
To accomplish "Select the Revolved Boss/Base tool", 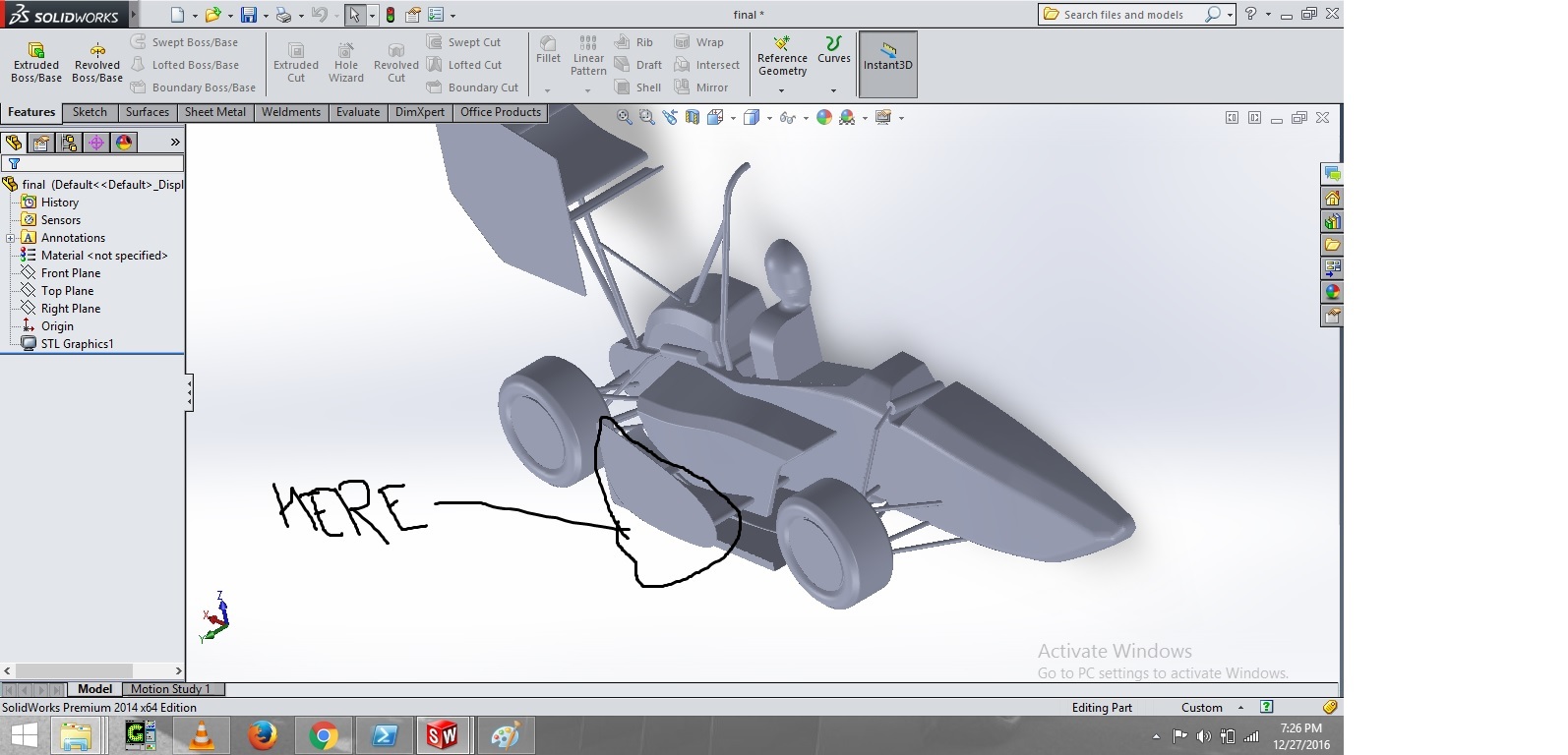I will click(97, 62).
